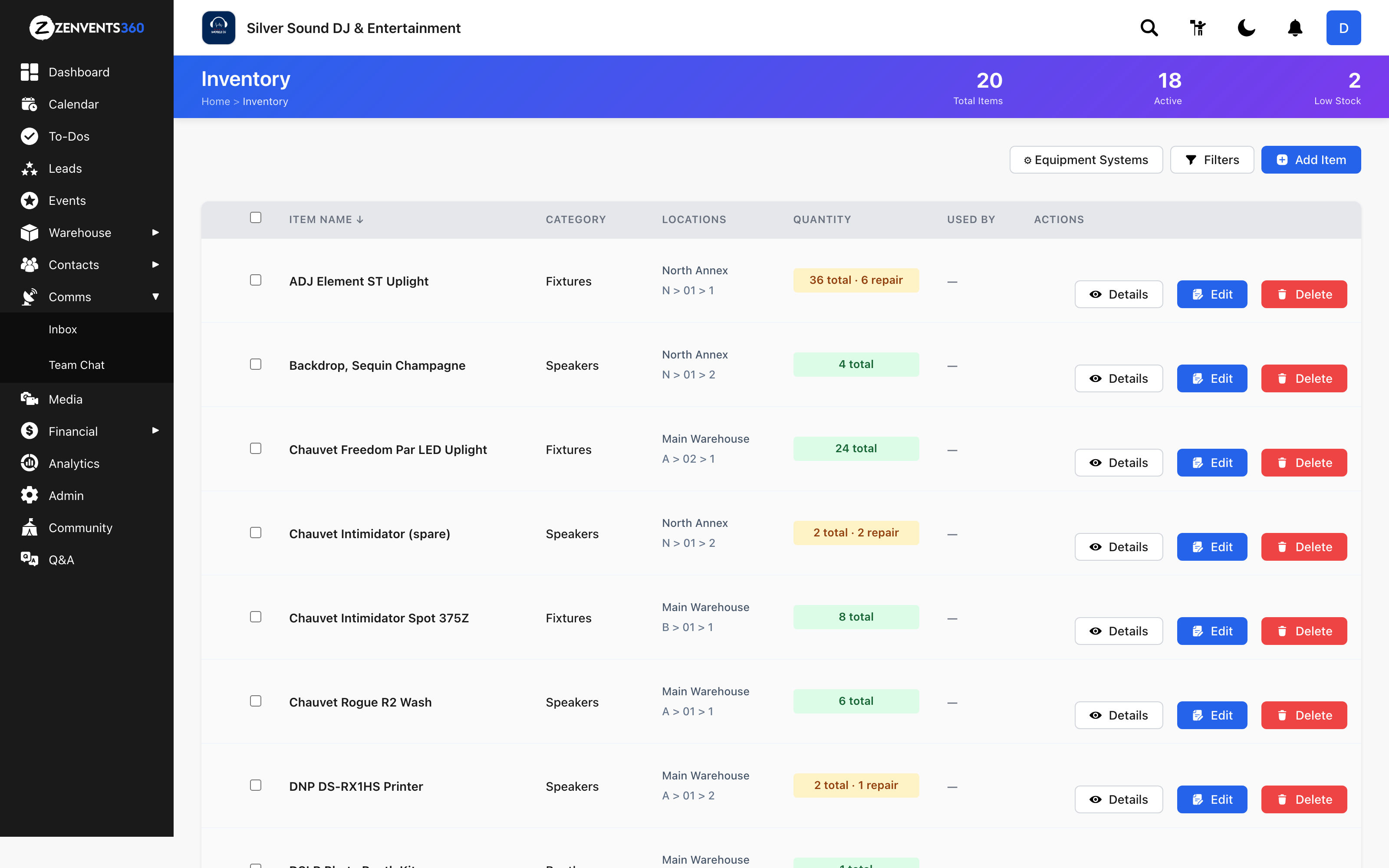
Task: Click the Financial dollar icon
Action: (x=29, y=431)
